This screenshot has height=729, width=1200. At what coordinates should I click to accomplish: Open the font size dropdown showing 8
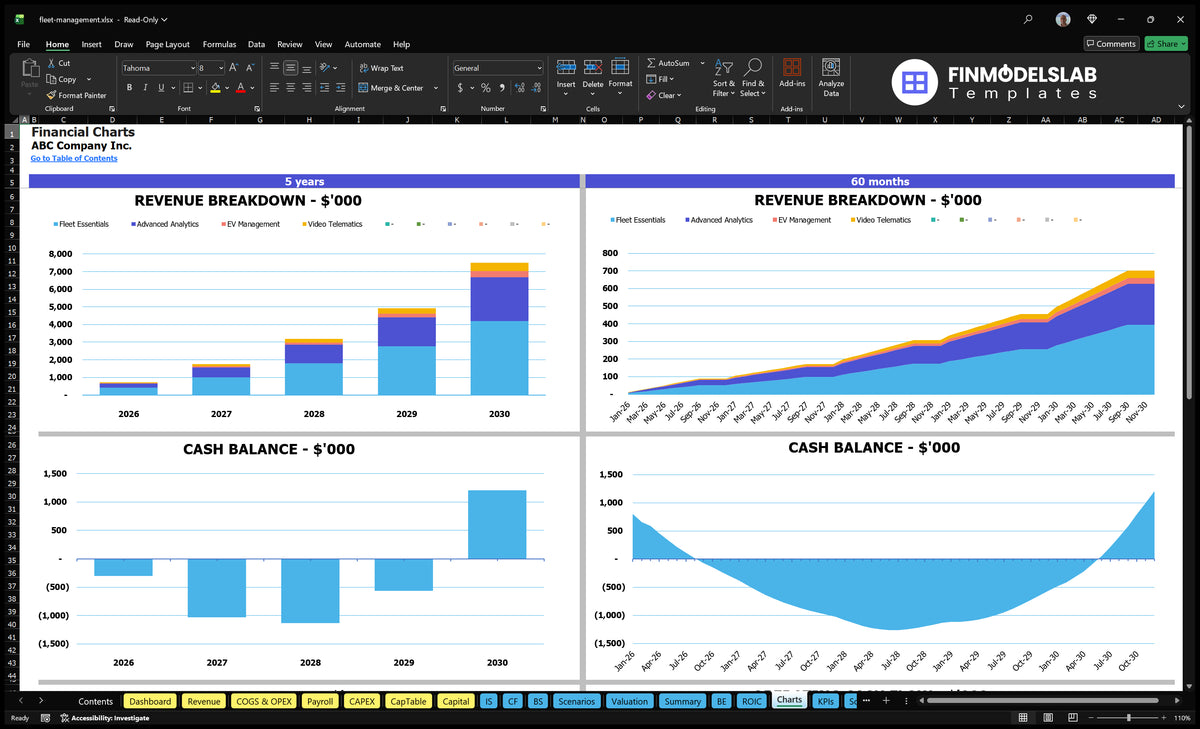[x=220, y=68]
